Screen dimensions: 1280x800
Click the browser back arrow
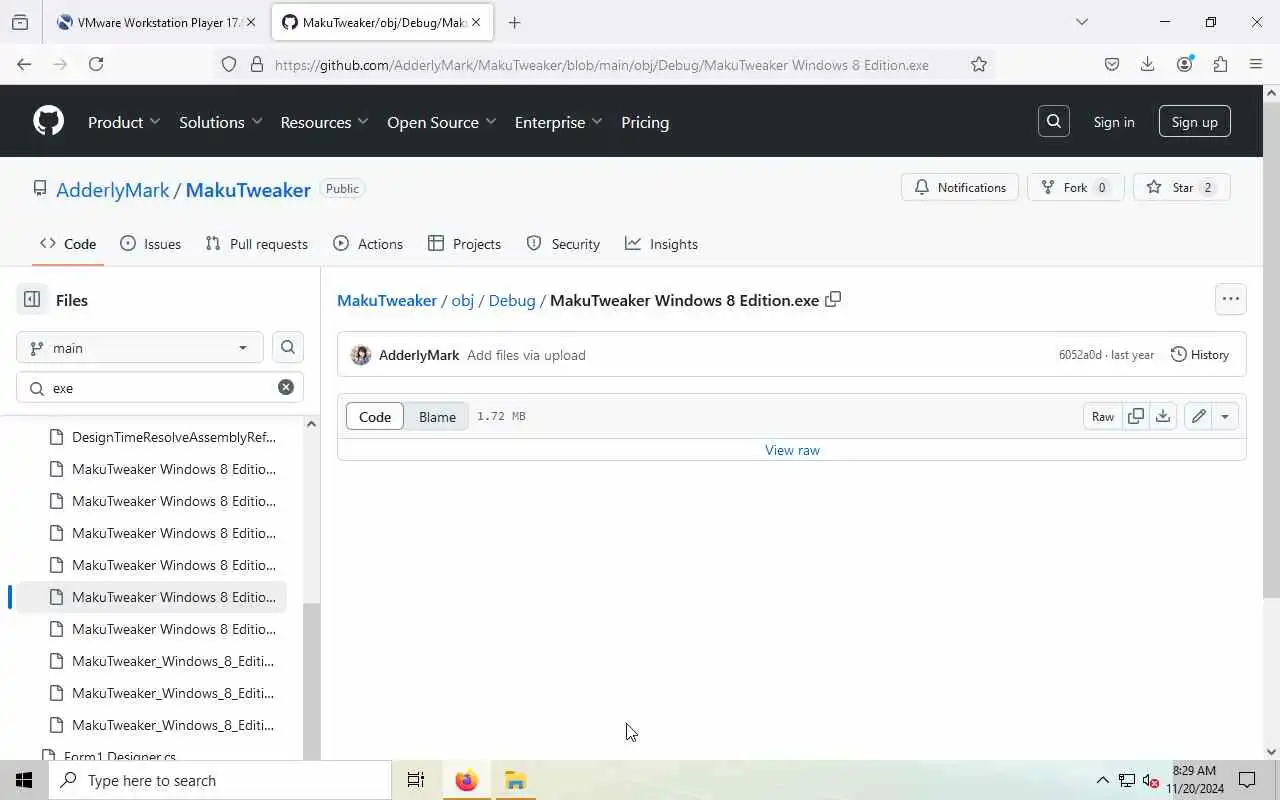click(24, 64)
